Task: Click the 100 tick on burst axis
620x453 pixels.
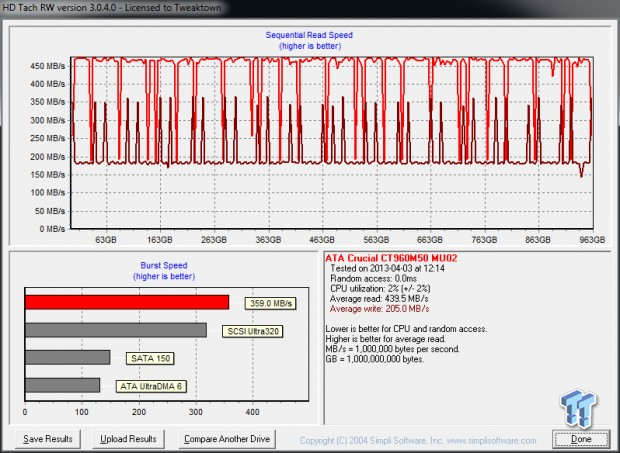Action: 82,412
